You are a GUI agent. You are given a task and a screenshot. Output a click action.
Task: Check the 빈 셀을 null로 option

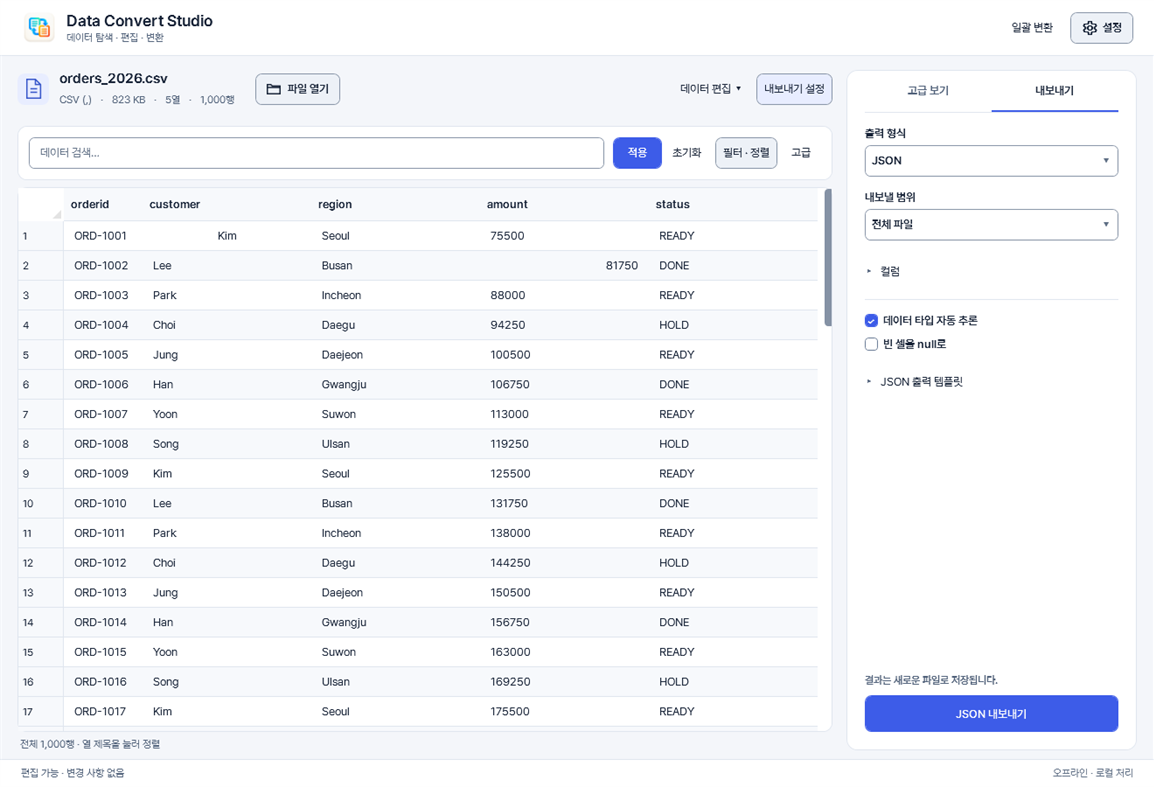[871, 344]
